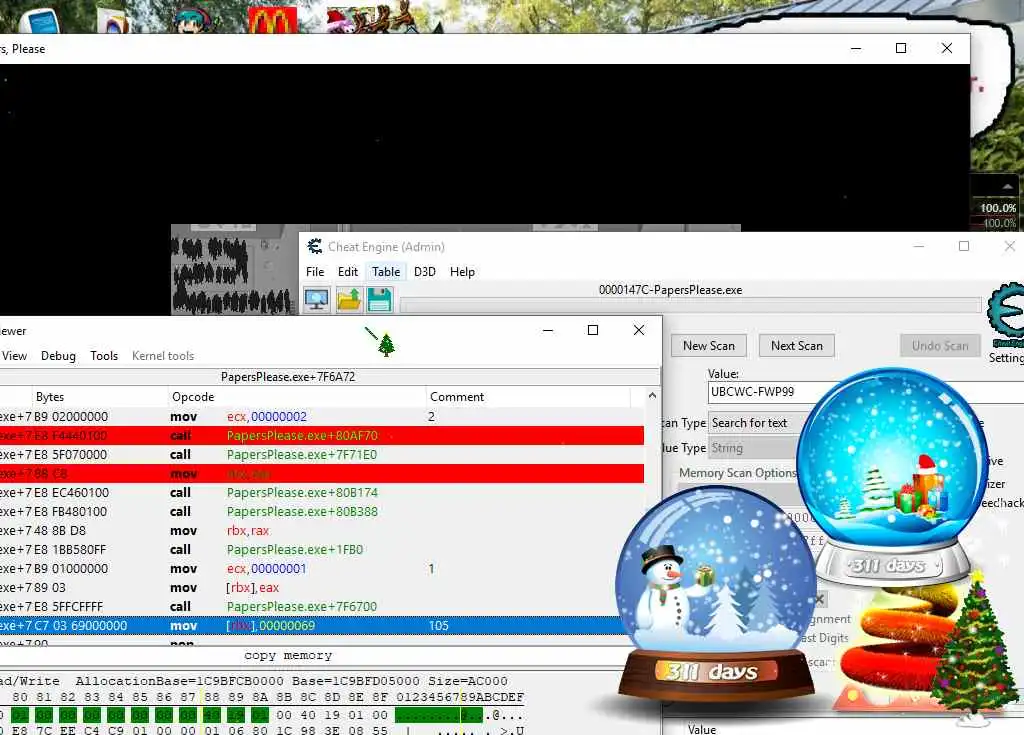Open the Edit menu in Cheat Engine
Screen dimensions: 1024x735
point(347,272)
